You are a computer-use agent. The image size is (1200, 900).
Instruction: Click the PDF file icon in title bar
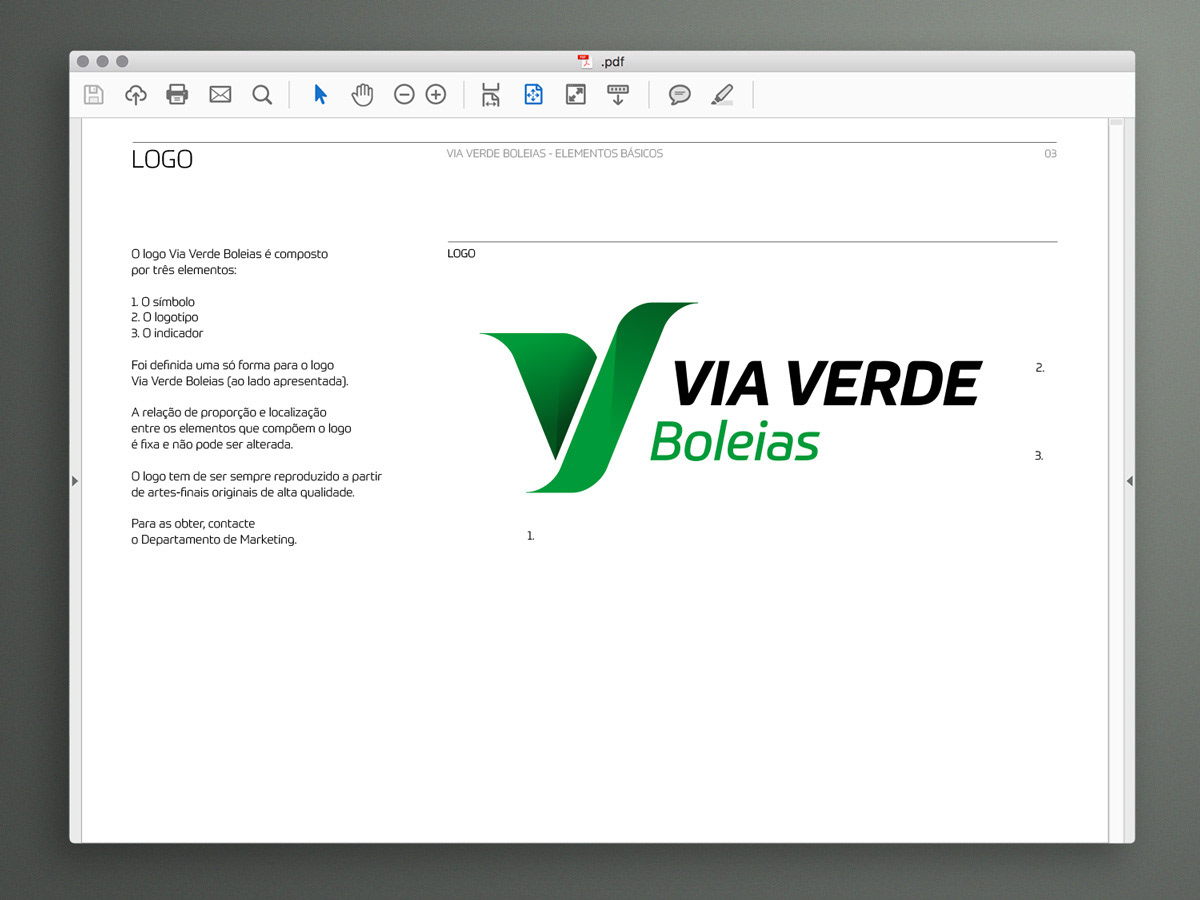click(x=585, y=61)
